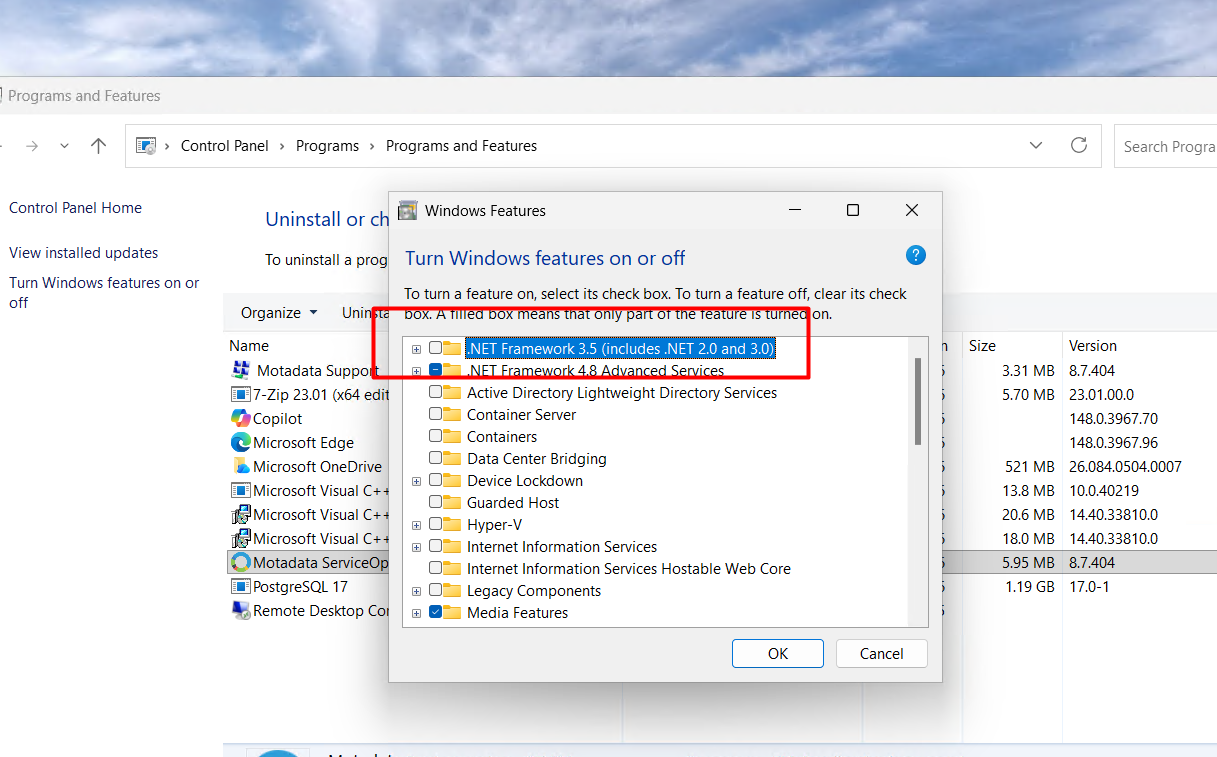Click the Containers folder icon
Viewport: 1217px width, 757px height.
(452, 437)
